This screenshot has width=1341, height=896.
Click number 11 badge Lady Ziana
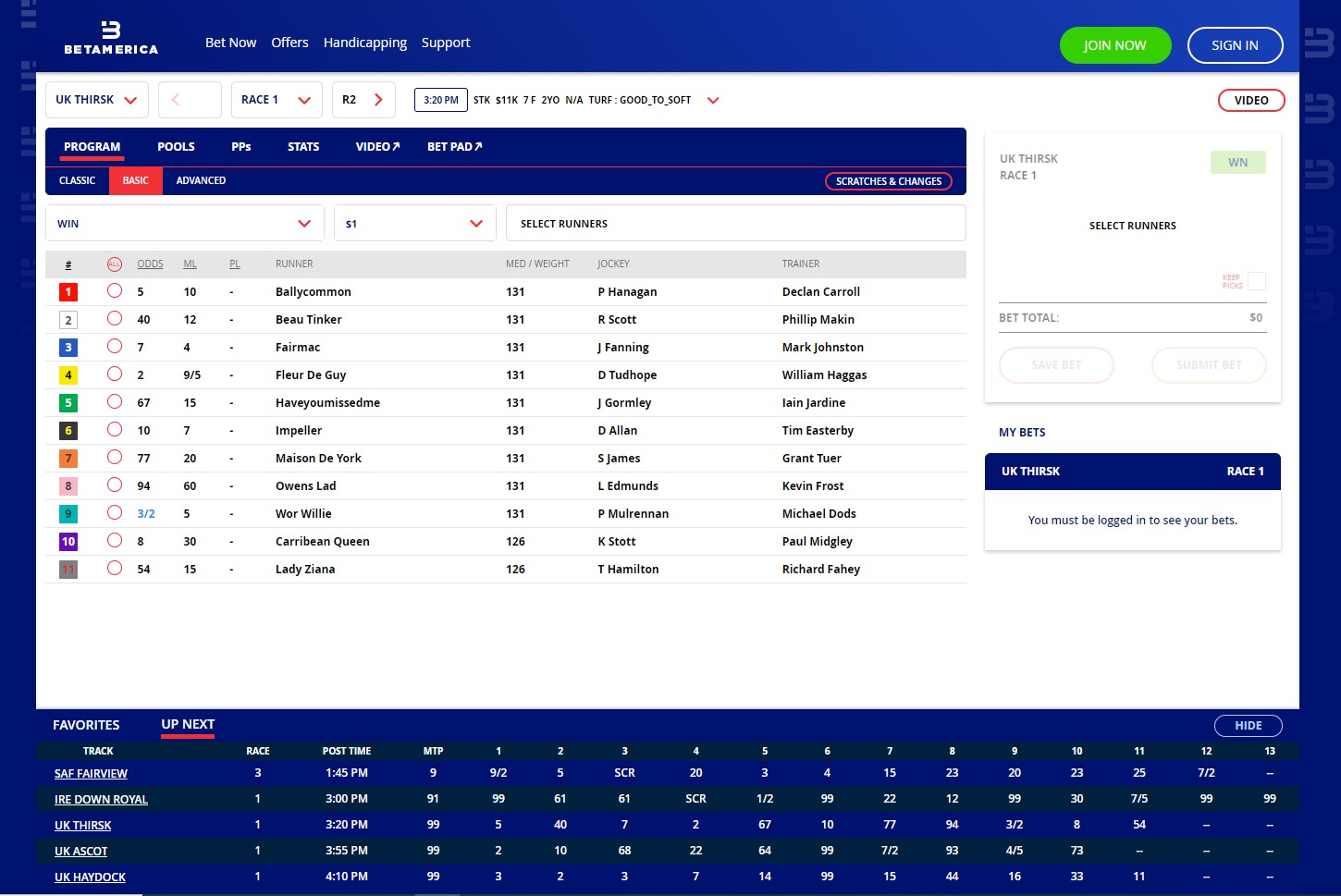[68, 570]
